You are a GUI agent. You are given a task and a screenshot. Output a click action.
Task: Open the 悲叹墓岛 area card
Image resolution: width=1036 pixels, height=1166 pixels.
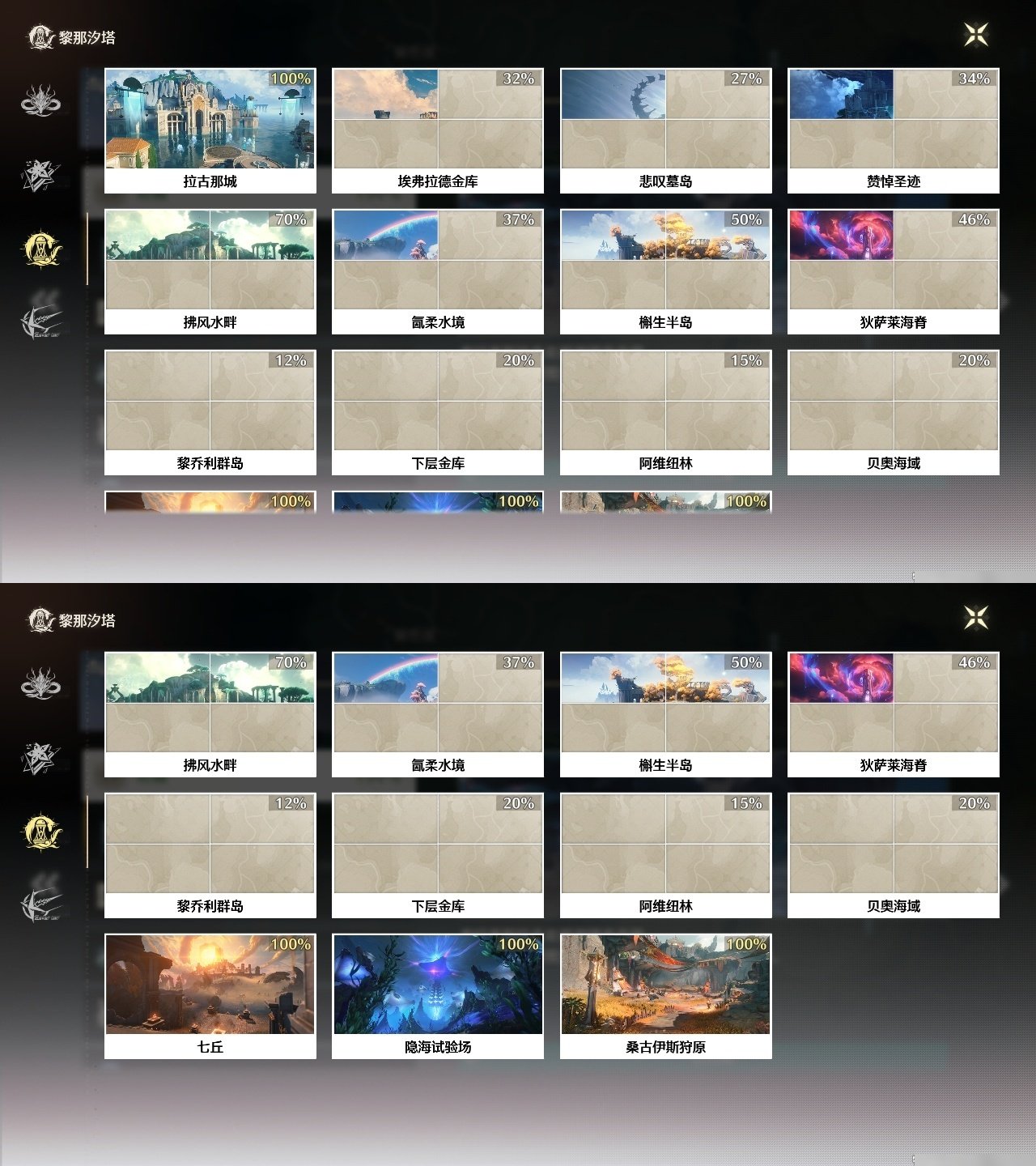point(666,130)
